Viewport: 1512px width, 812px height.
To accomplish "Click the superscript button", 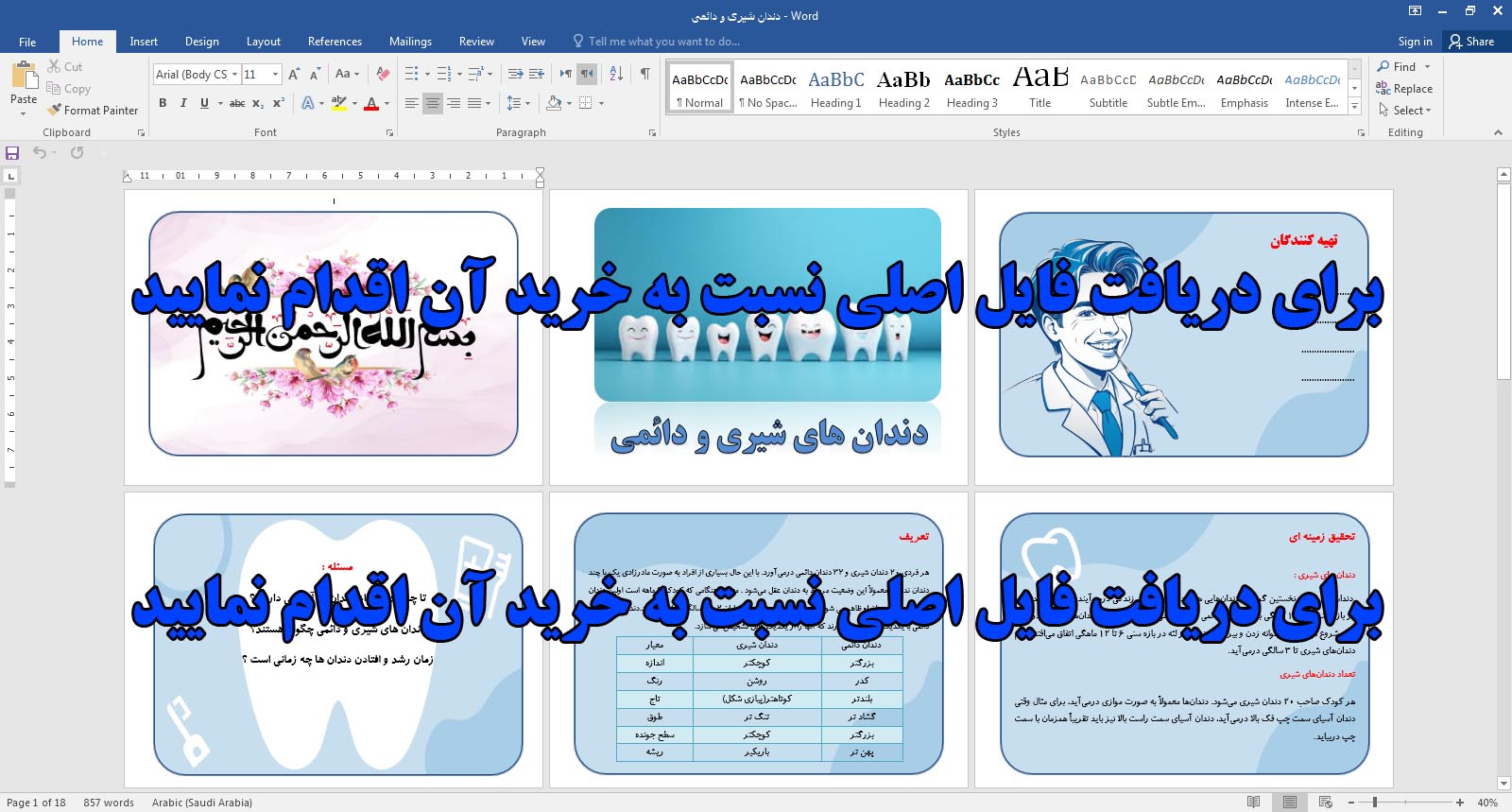I will tap(279, 103).
